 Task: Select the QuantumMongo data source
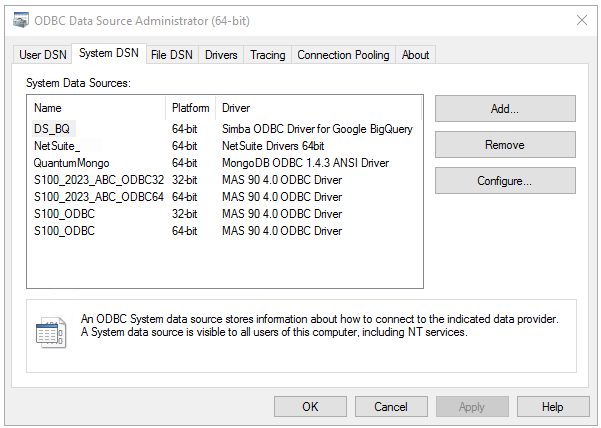tap(70, 163)
